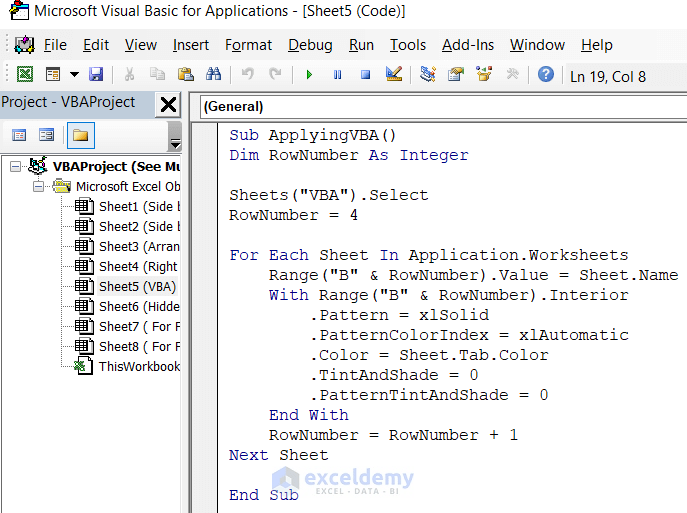687x513 pixels.
Task: Click the VBA control icon left of File
Action: [x=24, y=44]
